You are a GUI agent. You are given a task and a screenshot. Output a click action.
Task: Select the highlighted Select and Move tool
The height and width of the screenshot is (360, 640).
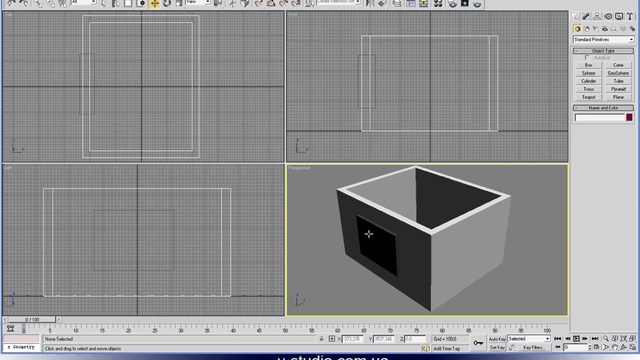point(155,3)
